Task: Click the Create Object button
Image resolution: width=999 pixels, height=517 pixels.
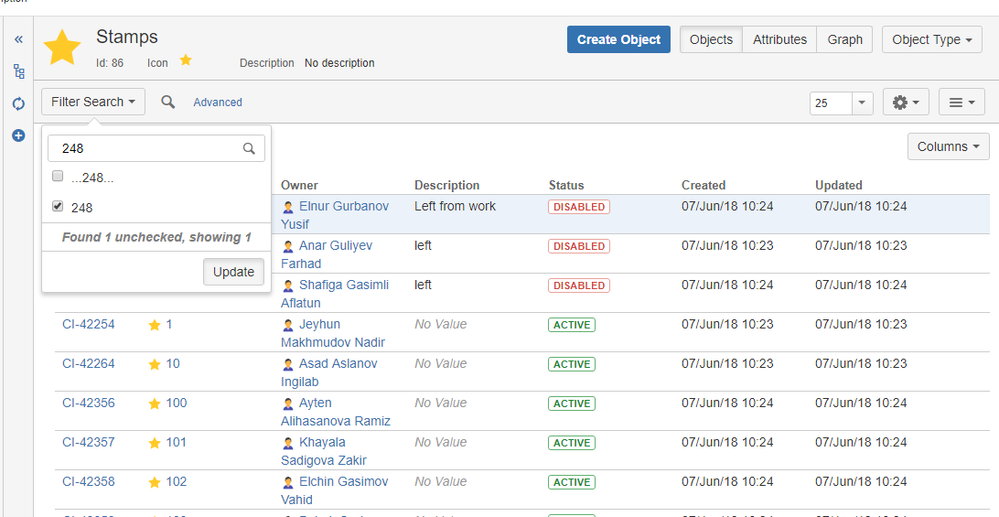Action: [619, 40]
